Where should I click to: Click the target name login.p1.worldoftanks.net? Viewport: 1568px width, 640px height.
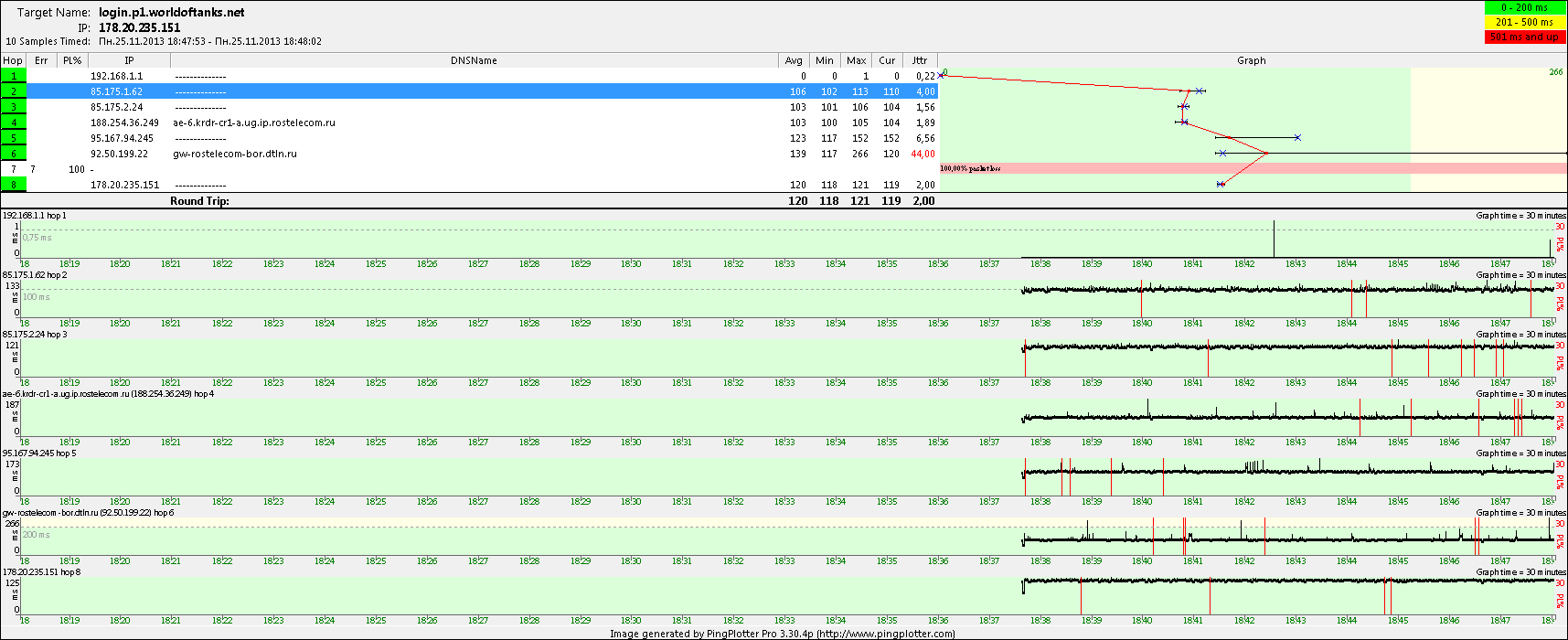coord(171,13)
